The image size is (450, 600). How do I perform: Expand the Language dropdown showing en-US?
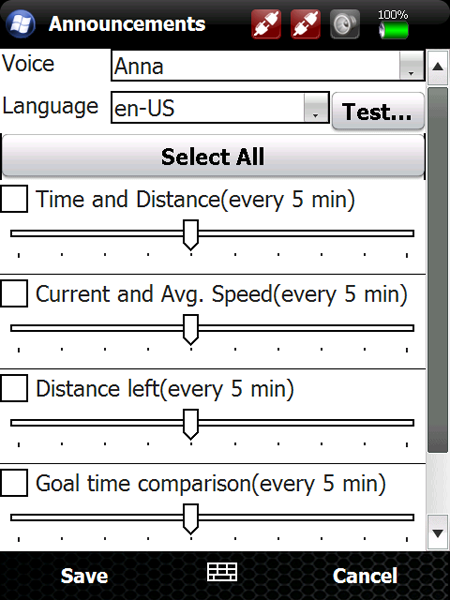pyautogui.click(x=220, y=108)
